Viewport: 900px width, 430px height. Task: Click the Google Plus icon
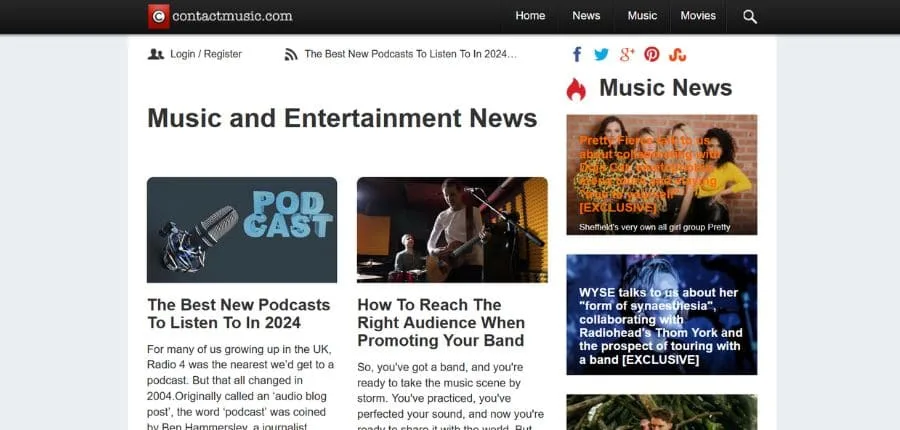click(x=627, y=54)
